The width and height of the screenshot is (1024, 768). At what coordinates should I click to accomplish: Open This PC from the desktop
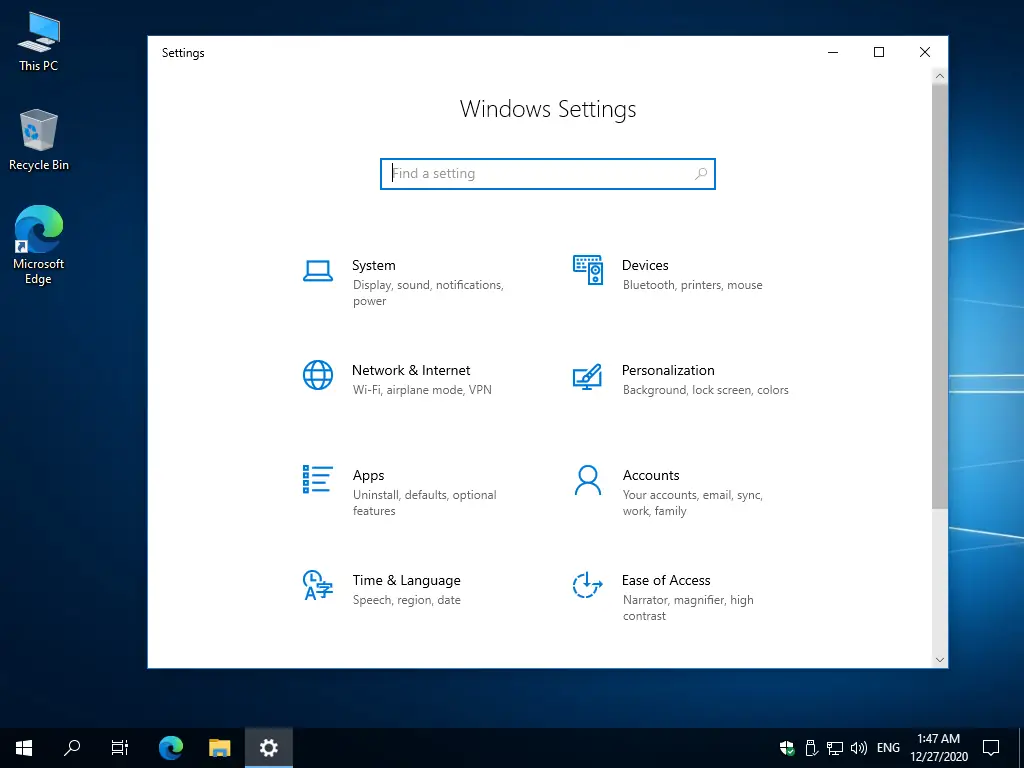38,40
